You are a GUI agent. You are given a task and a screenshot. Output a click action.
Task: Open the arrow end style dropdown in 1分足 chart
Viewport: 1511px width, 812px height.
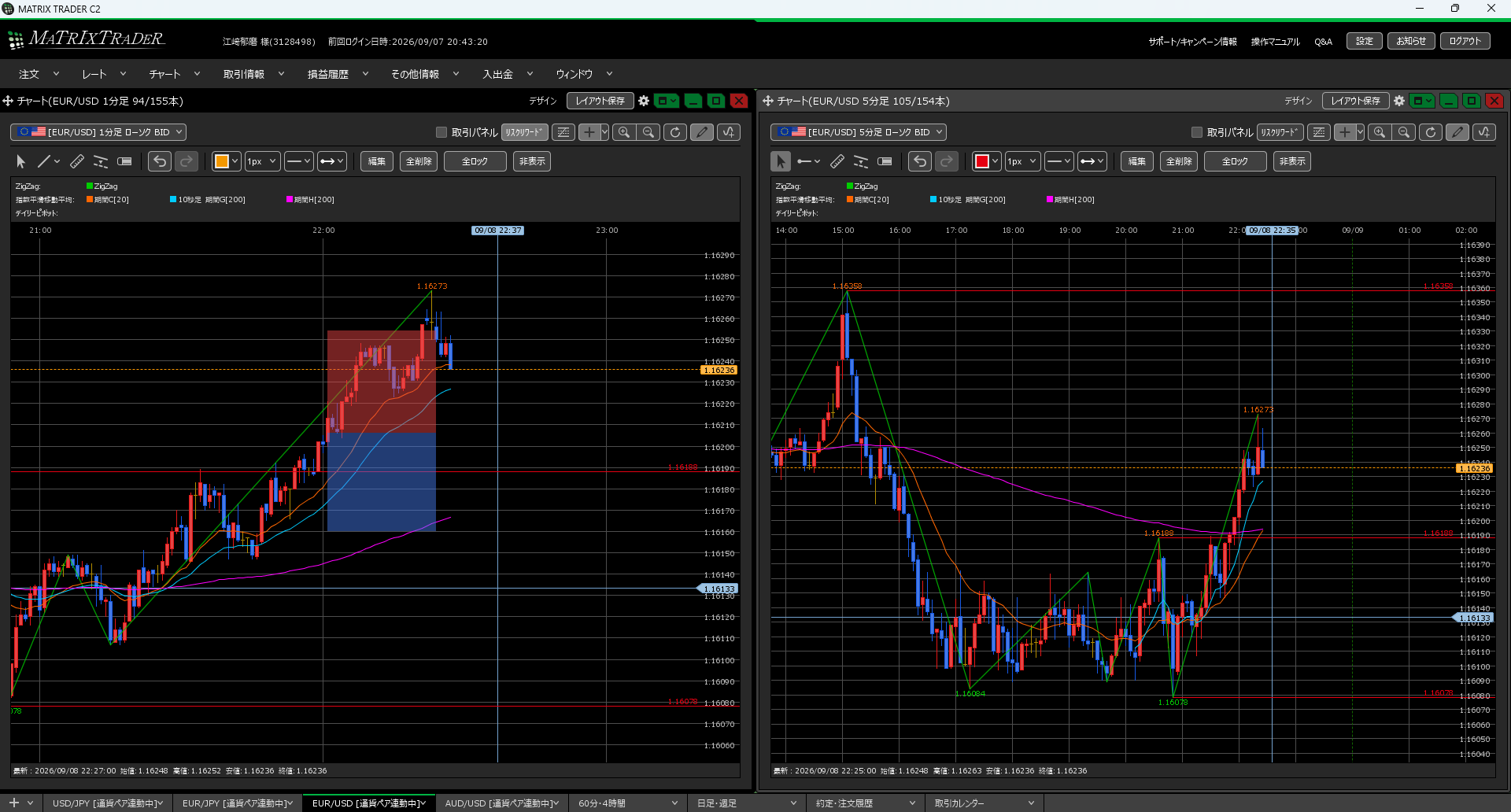point(331,161)
